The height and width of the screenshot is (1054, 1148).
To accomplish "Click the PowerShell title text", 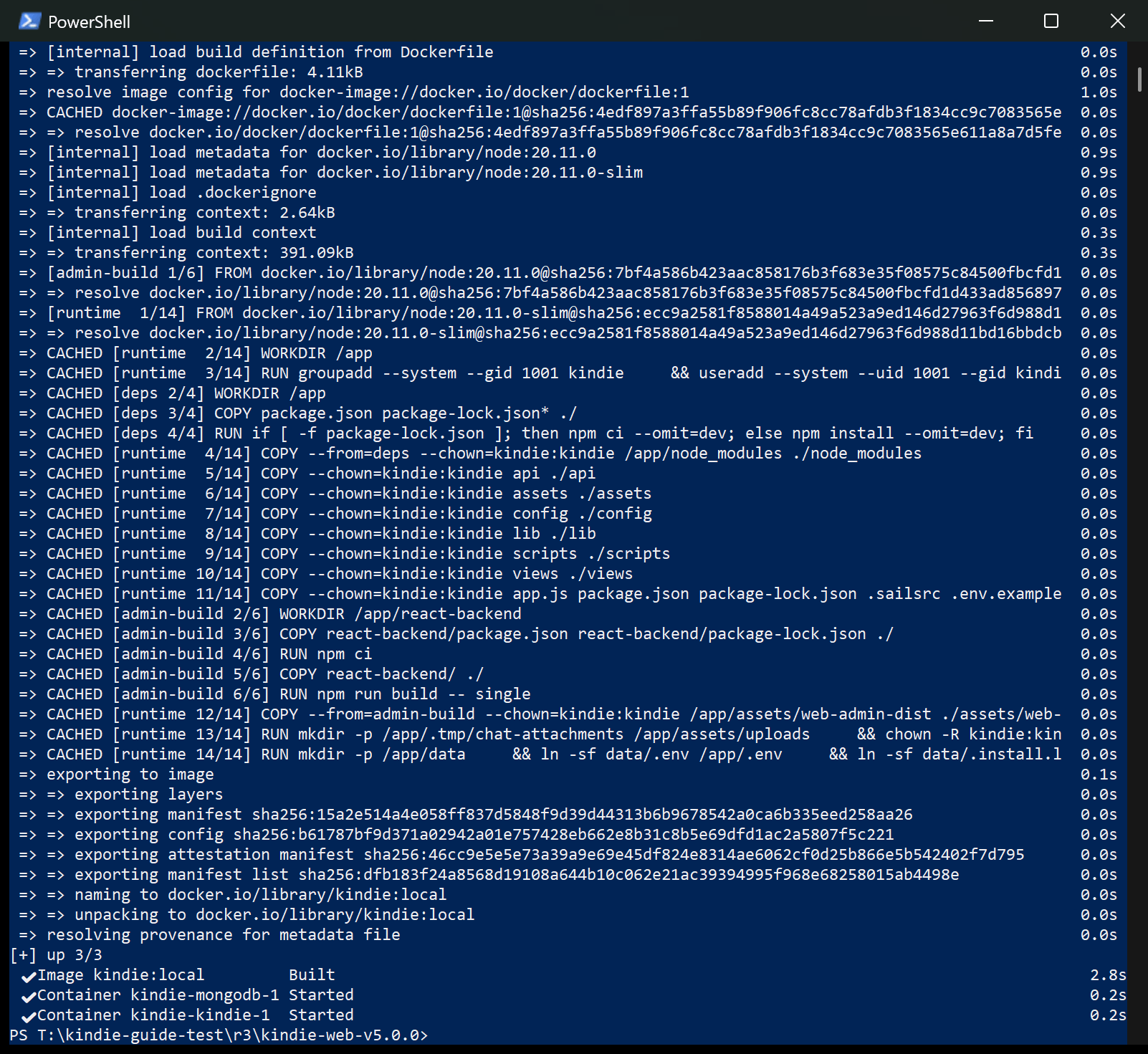I will (89, 22).
